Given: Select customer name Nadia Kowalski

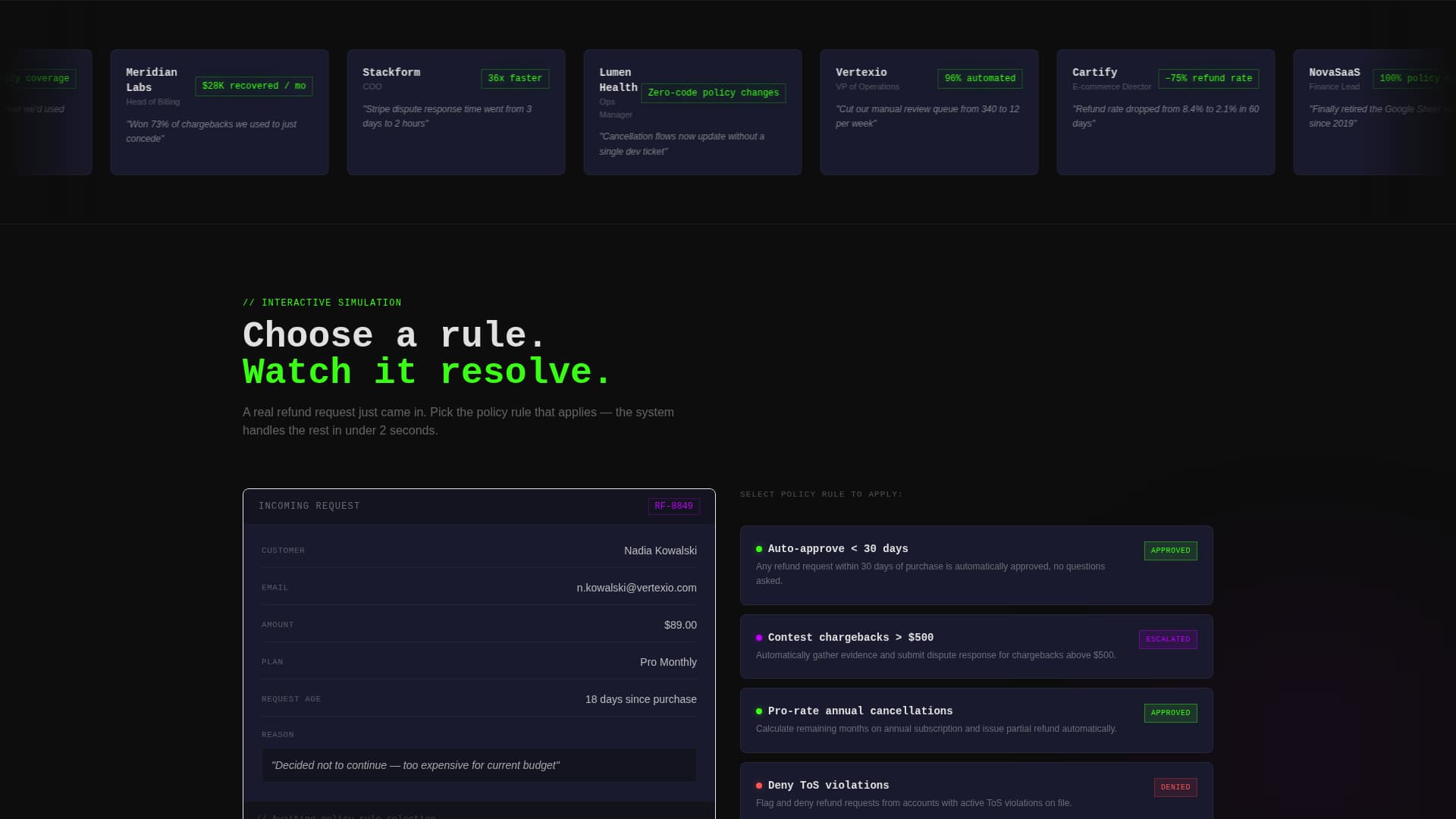Looking at the screenshot, I should pos(661,551).
